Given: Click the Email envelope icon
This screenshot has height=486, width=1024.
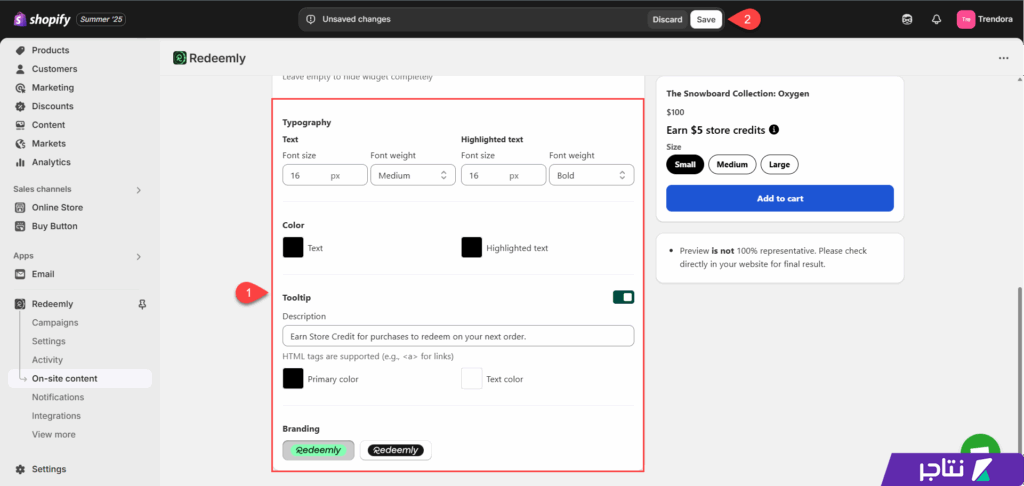Looking at the screenshot, I should 20,274.
